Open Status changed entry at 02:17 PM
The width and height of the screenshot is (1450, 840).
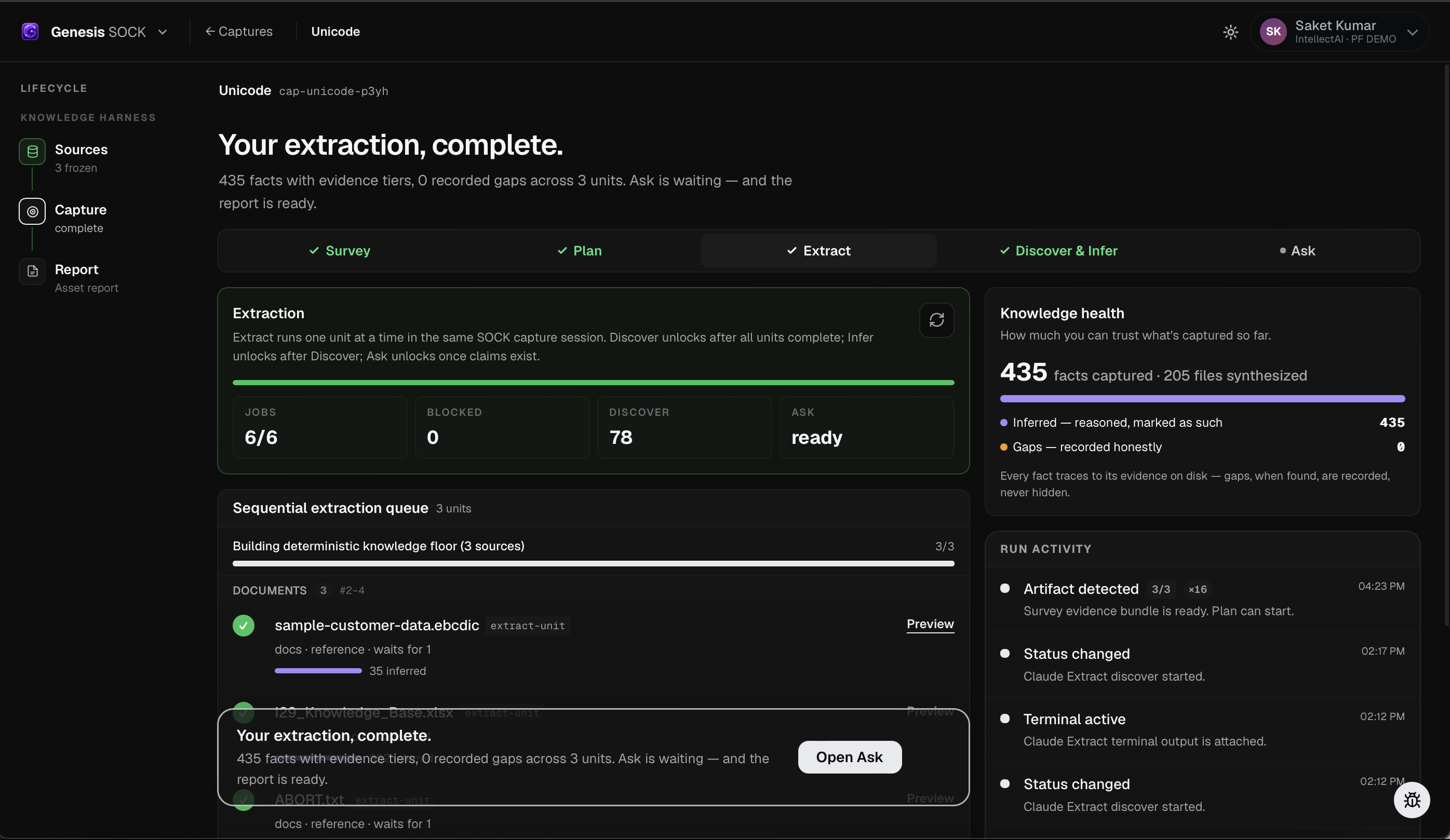(x=1202, y=665)
